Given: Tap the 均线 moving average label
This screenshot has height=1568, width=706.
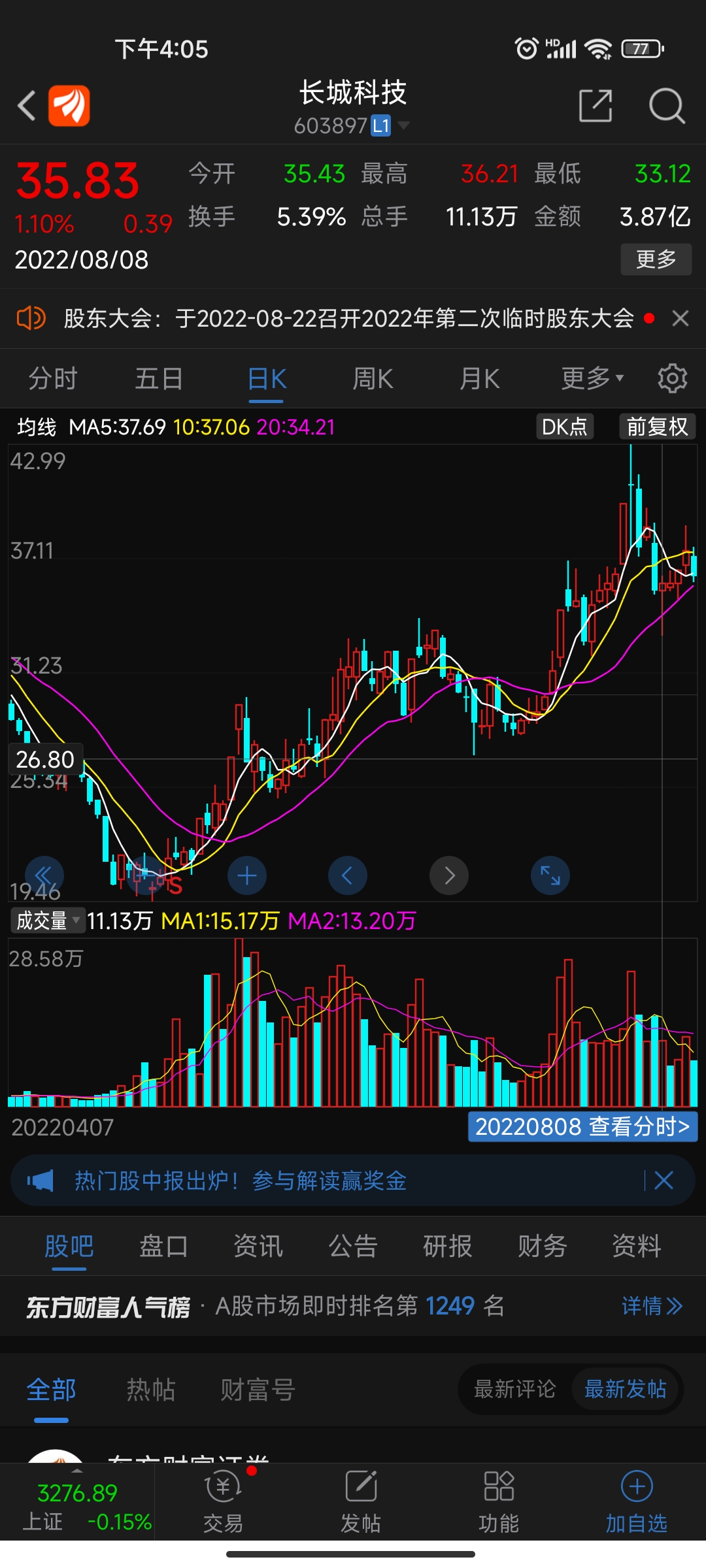Looking at the screenshot, I should click(37, 427).
